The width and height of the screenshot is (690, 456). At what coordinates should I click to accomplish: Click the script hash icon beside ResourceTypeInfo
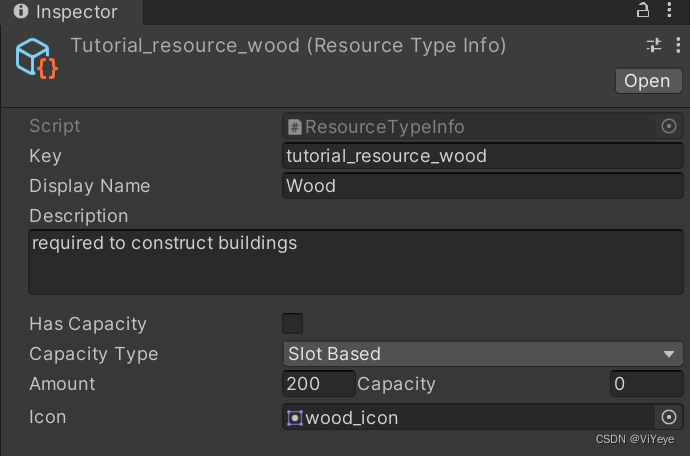pyautogui.click(x=295, y=127)
